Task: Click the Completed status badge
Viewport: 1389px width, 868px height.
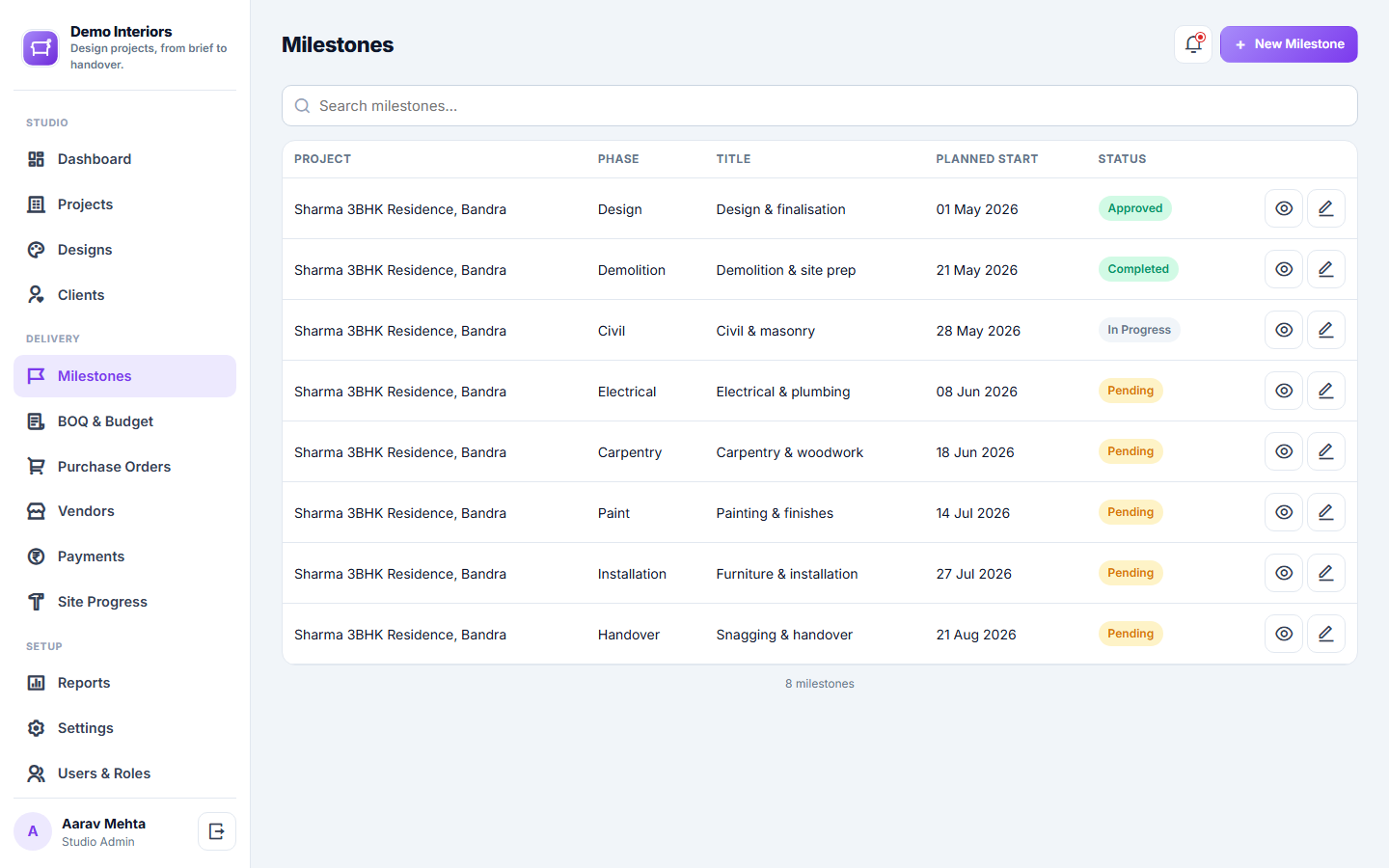Action: [1138, 269]
